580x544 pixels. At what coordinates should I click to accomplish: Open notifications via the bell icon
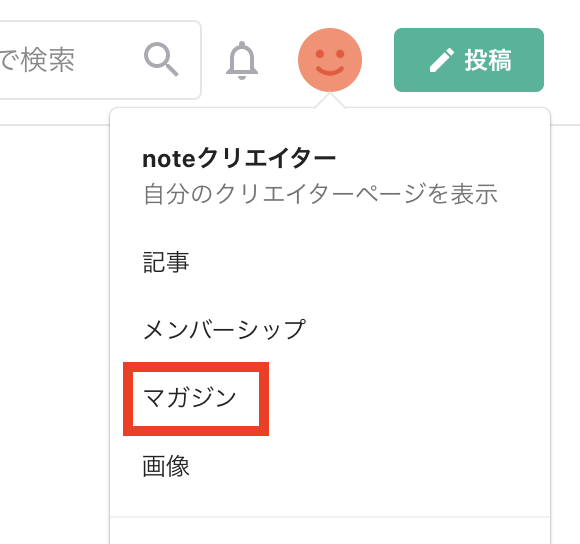pos(242,60)
